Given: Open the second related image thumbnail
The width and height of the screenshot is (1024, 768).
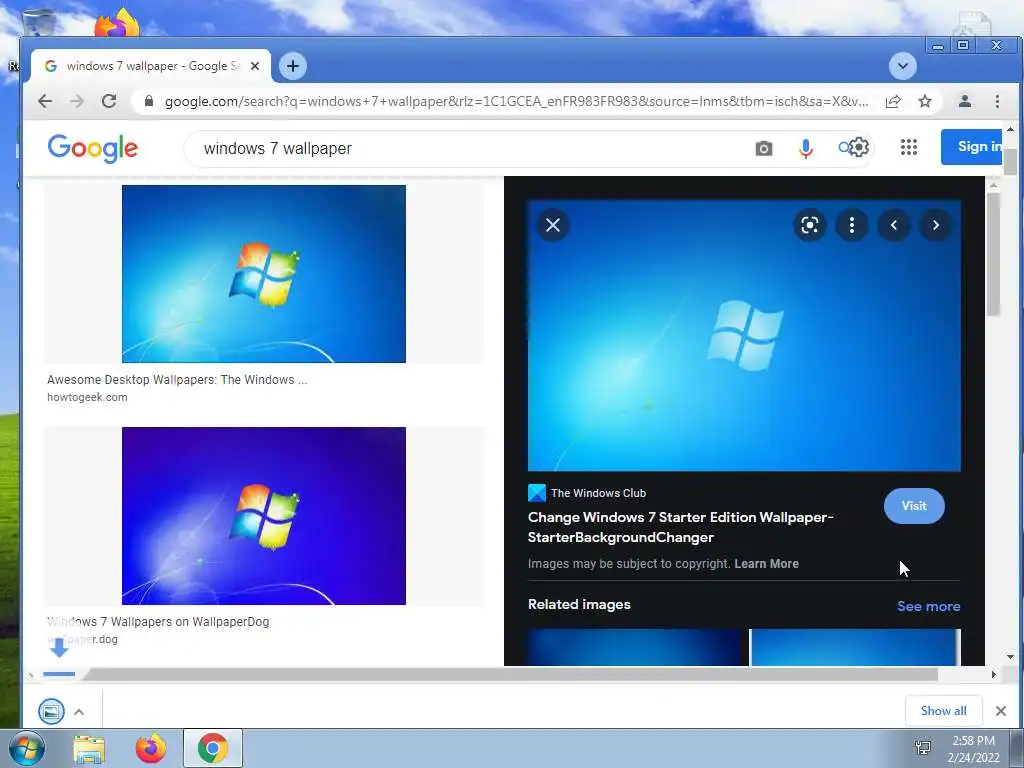Looking at the screenshot, I should pyautogui.click(x=856, y=647).
